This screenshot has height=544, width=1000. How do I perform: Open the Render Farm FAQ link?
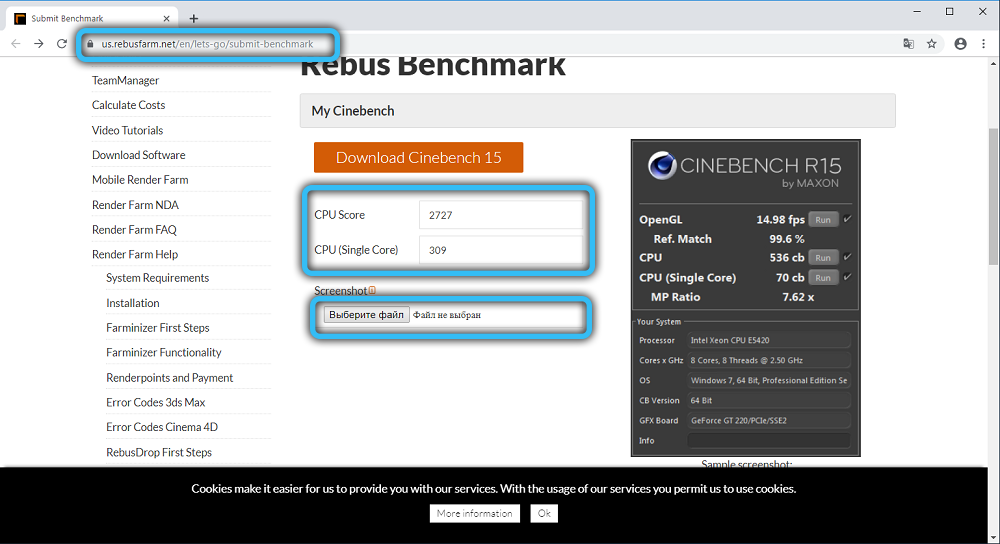(x=134, y=230)
